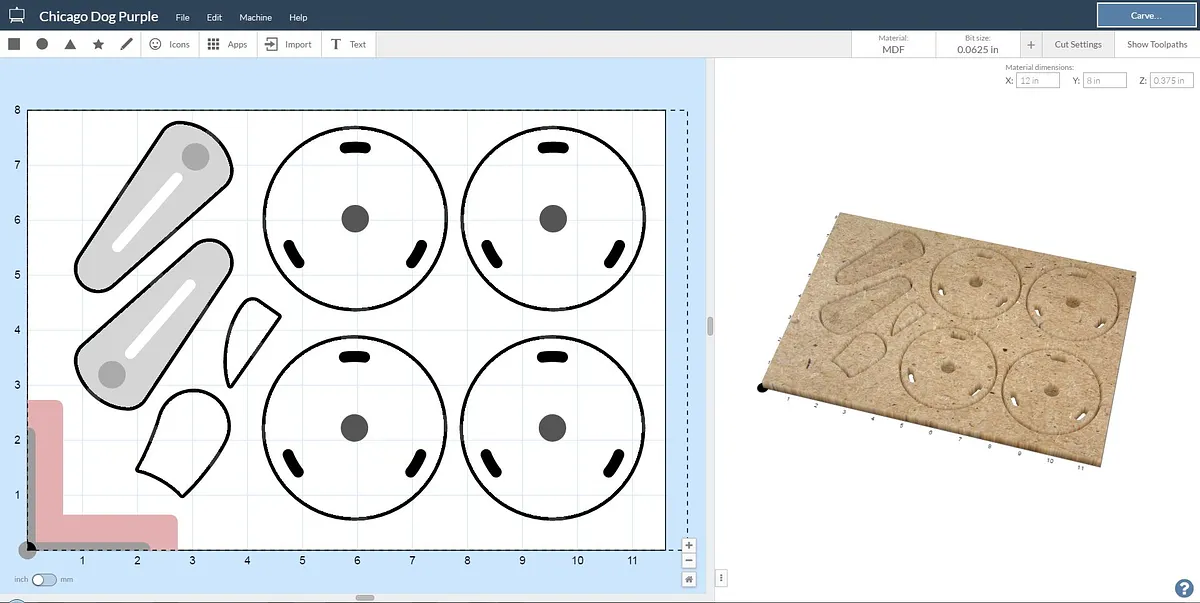The height and width of the screenshot is (603, 1200).
Task: Toggle units between inch and mm
Action: (44, 580)
